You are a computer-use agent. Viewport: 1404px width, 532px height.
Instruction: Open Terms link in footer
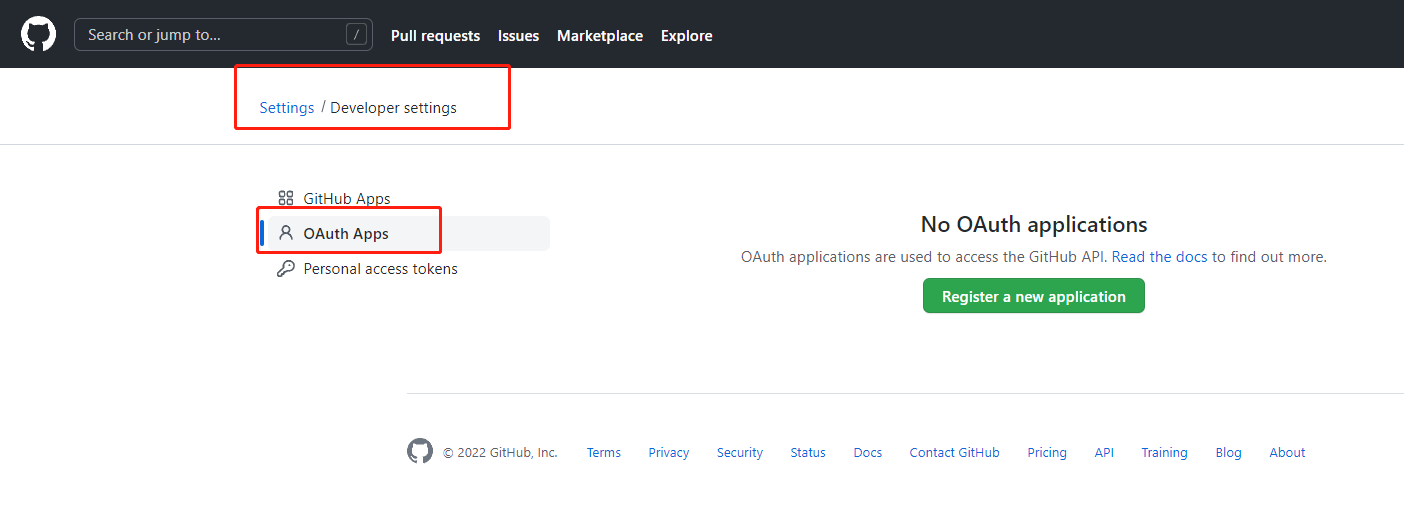tap(604, 453)
